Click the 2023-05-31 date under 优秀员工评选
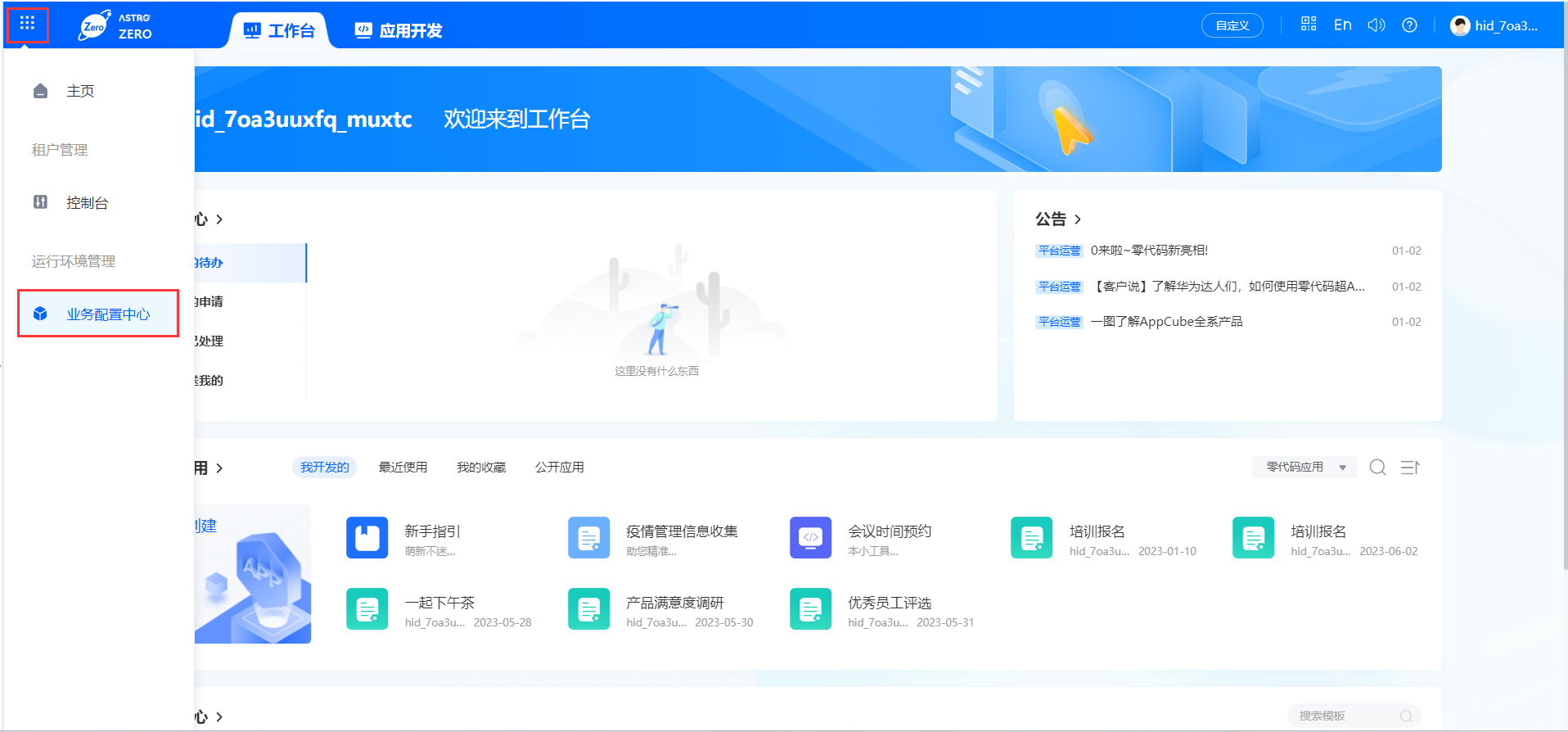Screen dimensions: 1568x732 pos(945,622)
